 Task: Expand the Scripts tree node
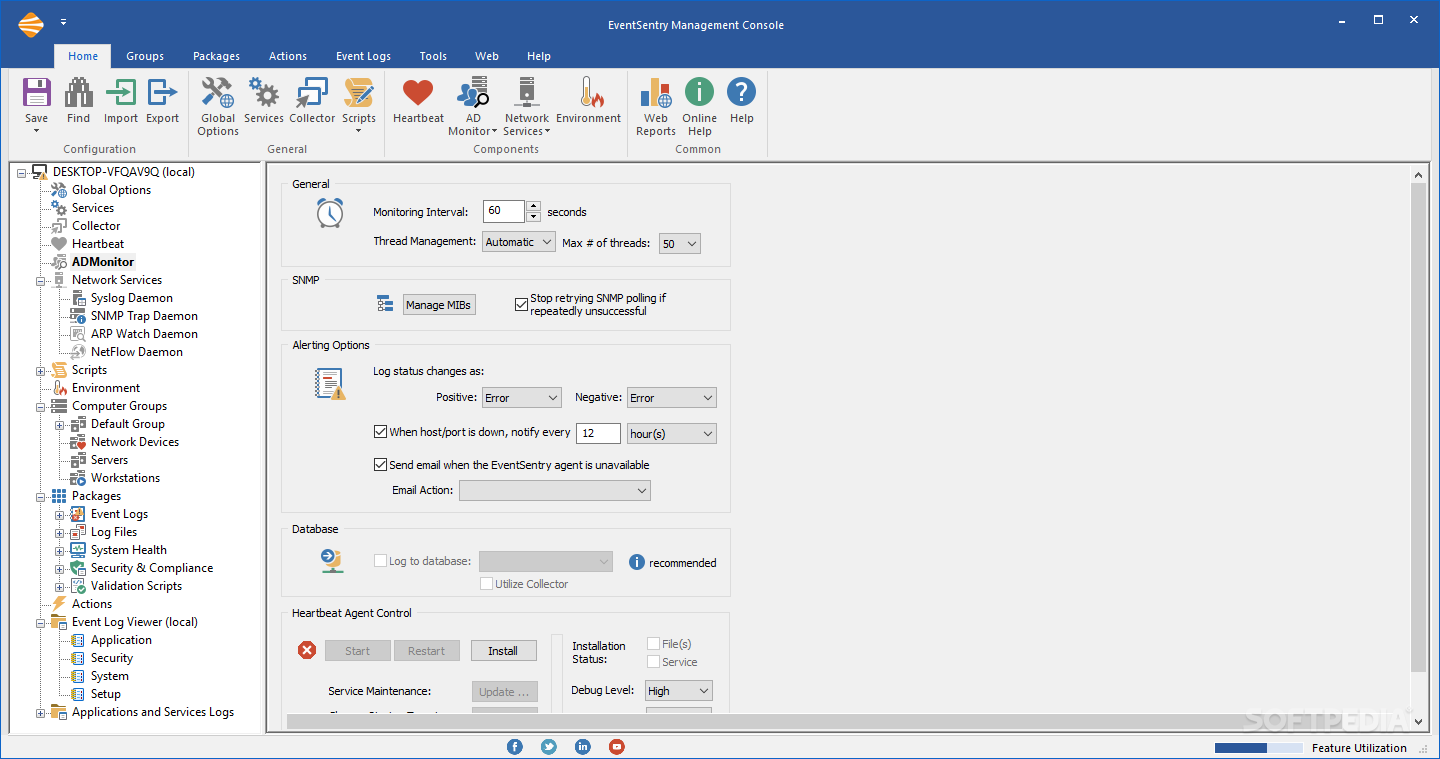pos(41,371)
